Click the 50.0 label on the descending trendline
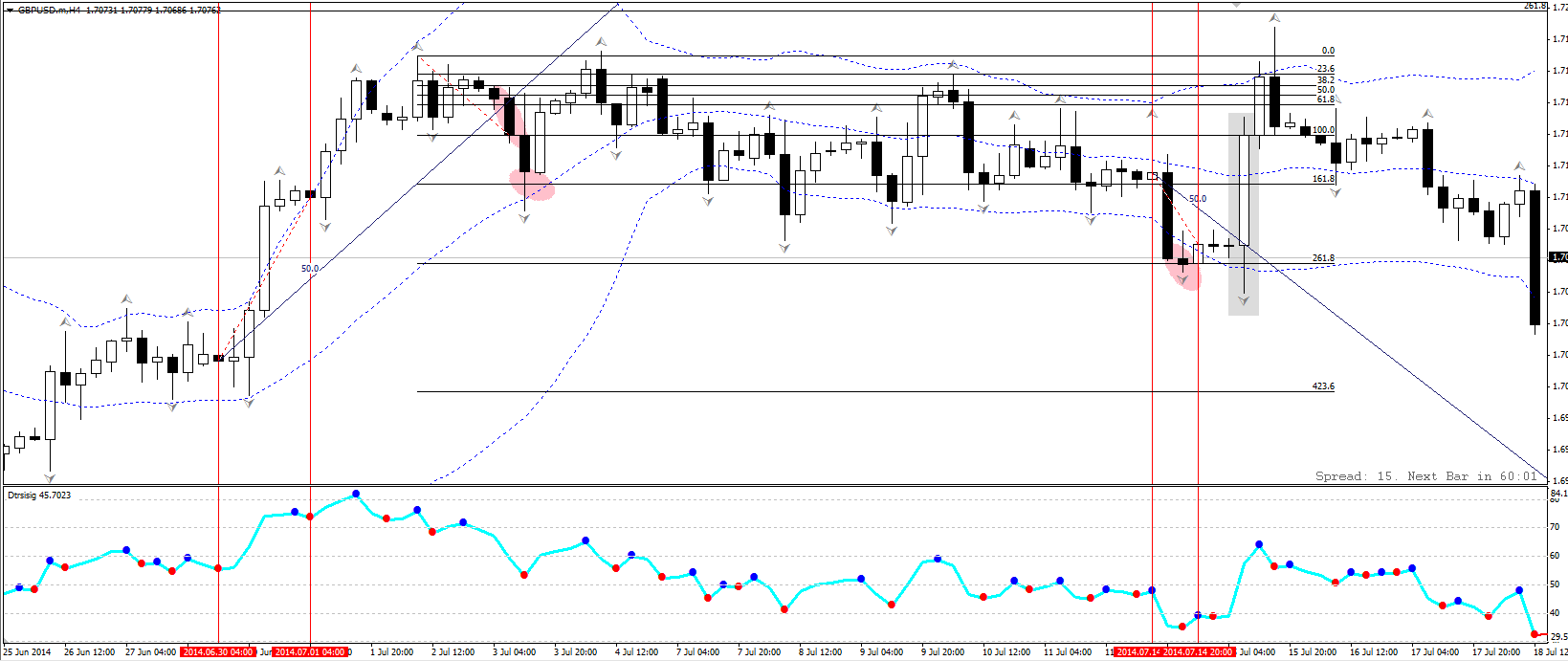 (x=1197, y=198)
